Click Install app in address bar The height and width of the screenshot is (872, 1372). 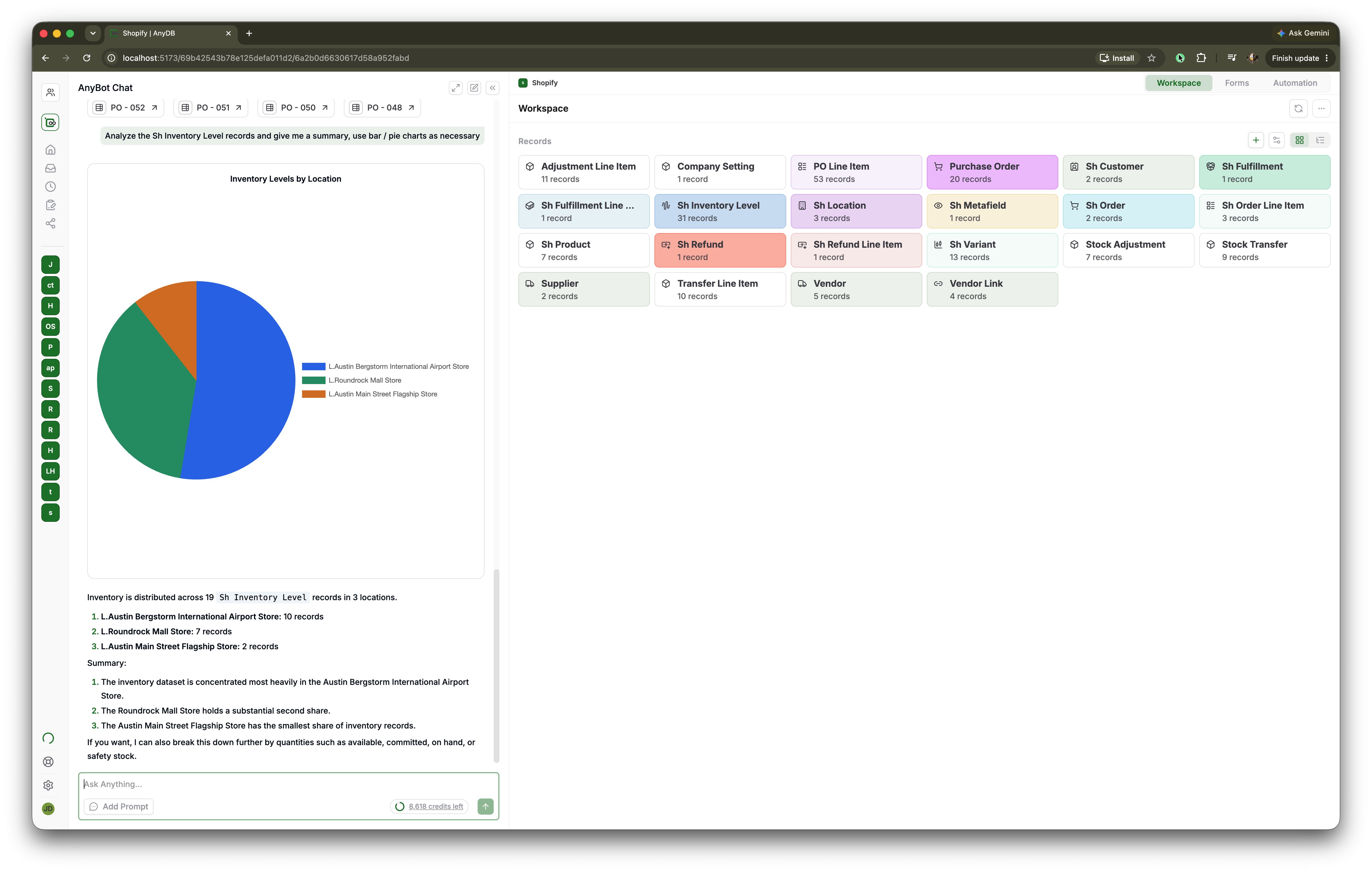click(x=1117, y=58)
